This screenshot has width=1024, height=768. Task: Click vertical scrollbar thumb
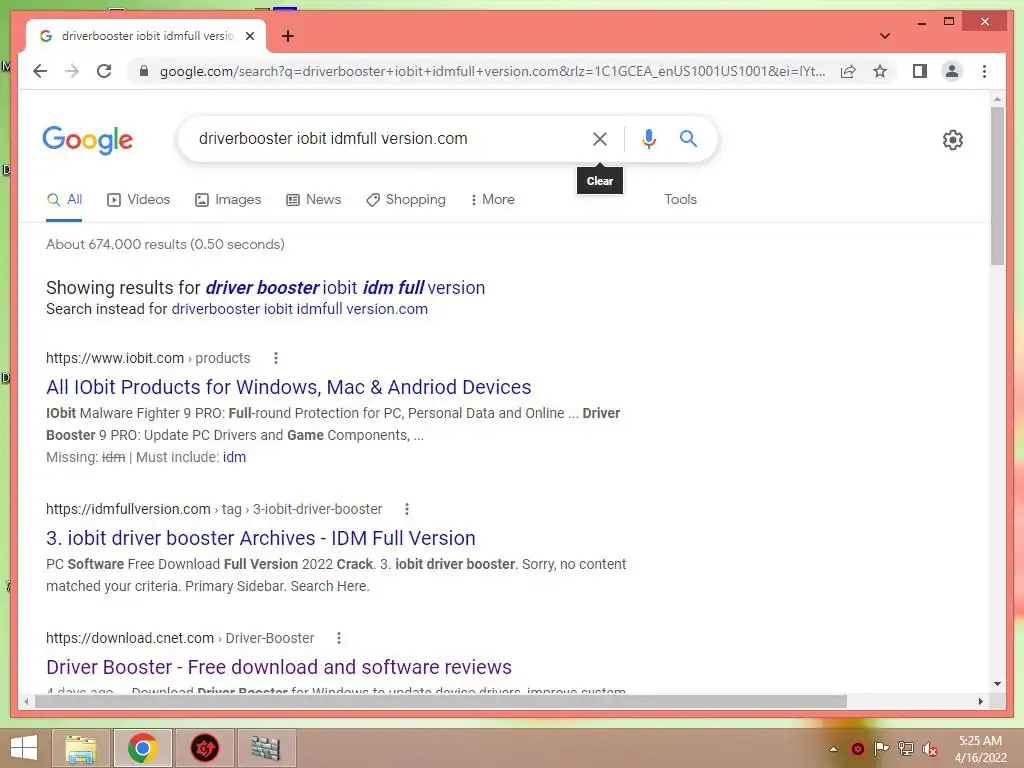pos(997,186)
